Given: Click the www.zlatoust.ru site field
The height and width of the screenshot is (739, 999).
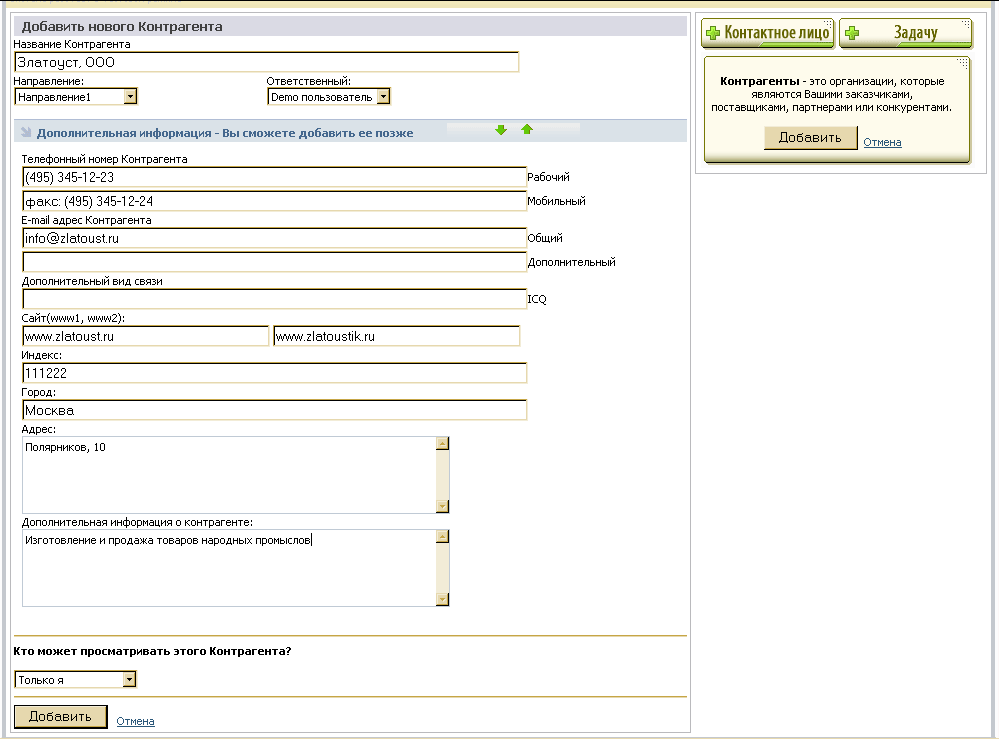Looking at the screenshot, I should pyautogui.click(x=145, y=336).
